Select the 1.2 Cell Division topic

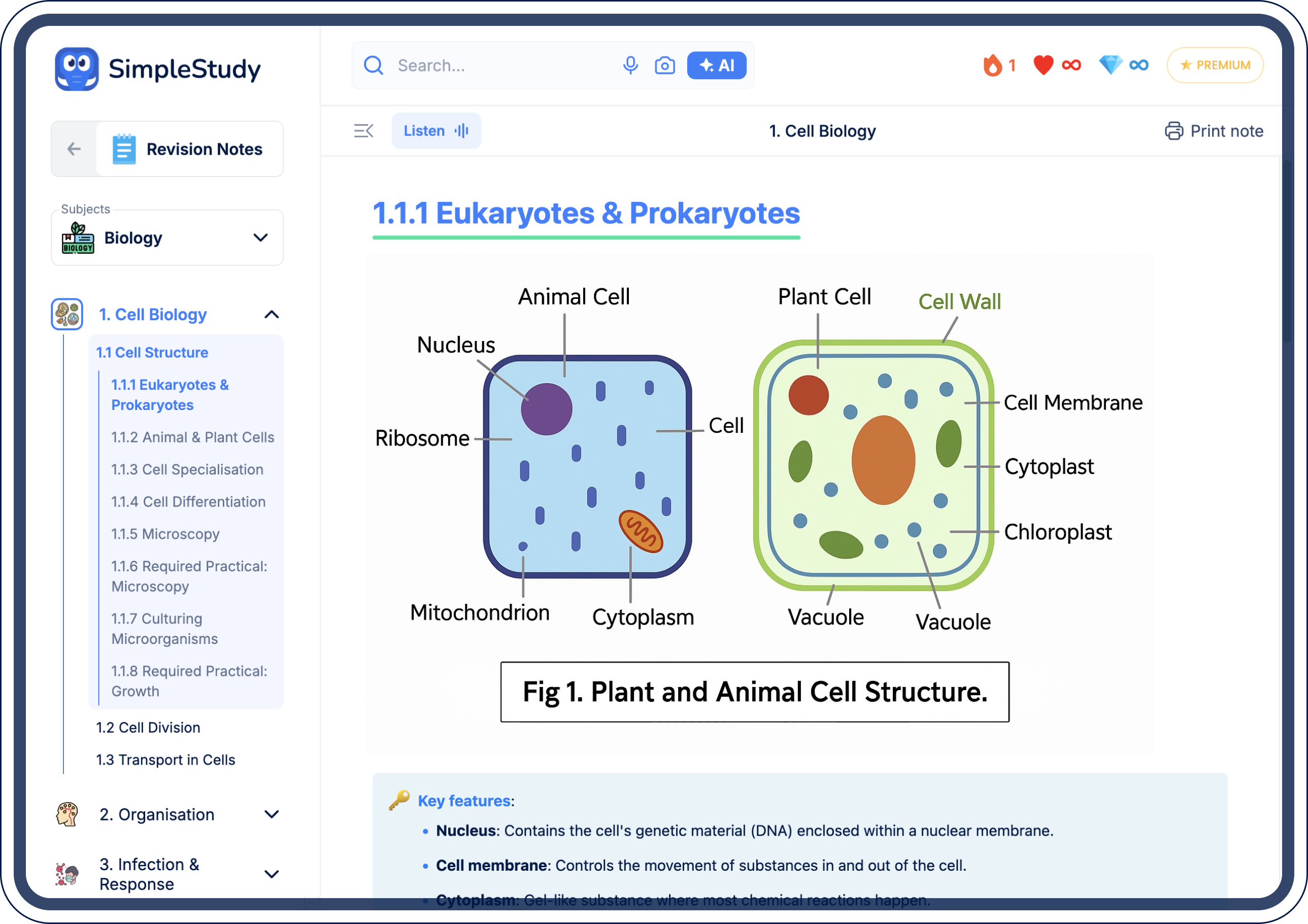tap(148, 728)
